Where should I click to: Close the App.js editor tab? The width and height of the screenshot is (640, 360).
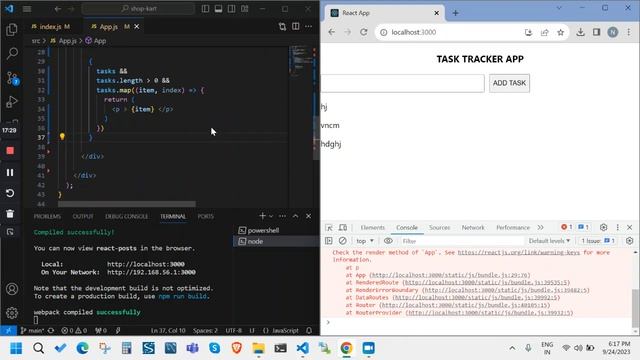[x=137, y=27]
